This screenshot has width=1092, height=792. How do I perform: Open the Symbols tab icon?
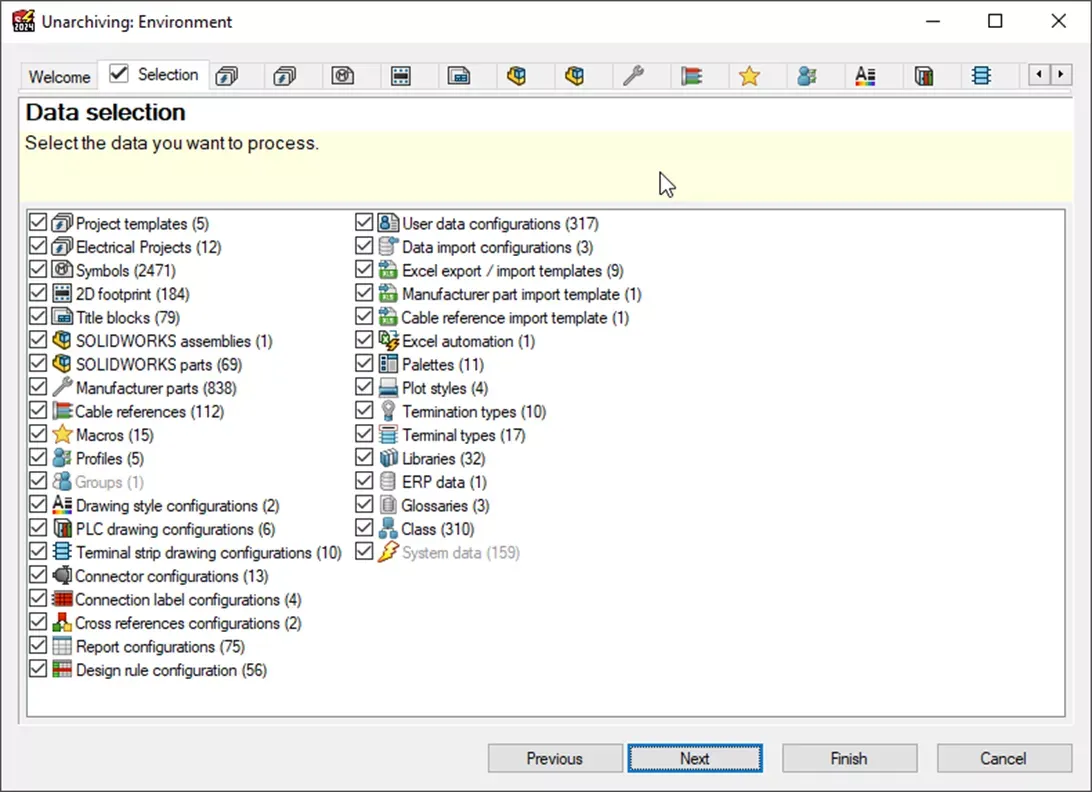pyautogui.click(x=343, y=75)
